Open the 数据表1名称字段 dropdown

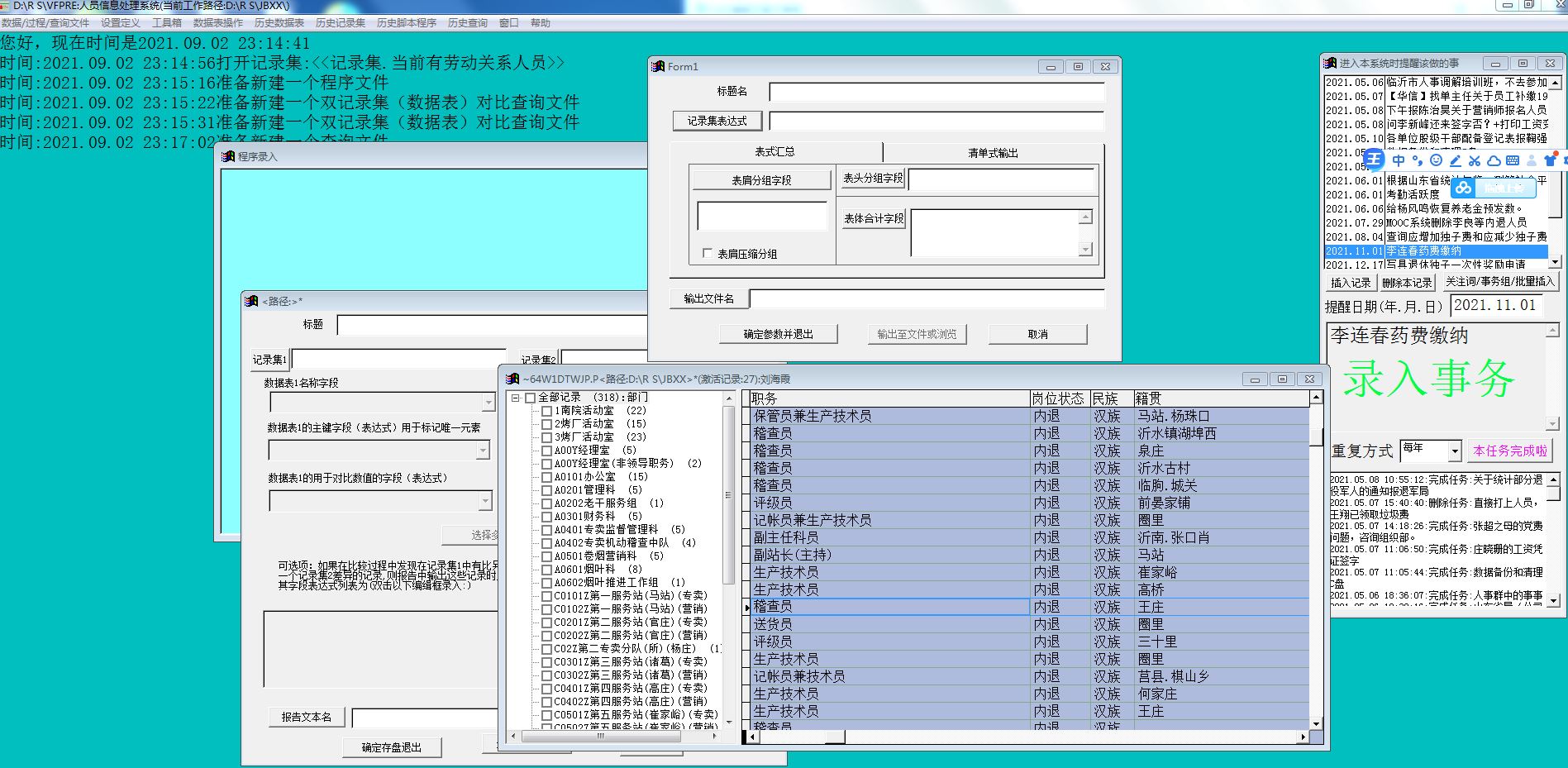pyautogui.click(x=487, y=403)
